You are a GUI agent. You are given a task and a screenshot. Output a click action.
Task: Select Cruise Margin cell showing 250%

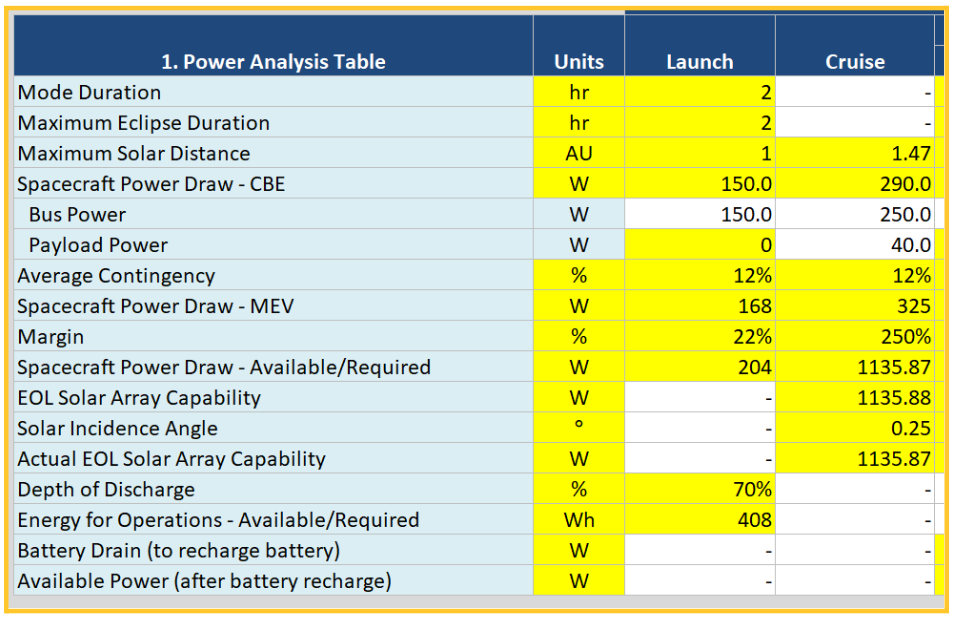[x=854, y=337]
